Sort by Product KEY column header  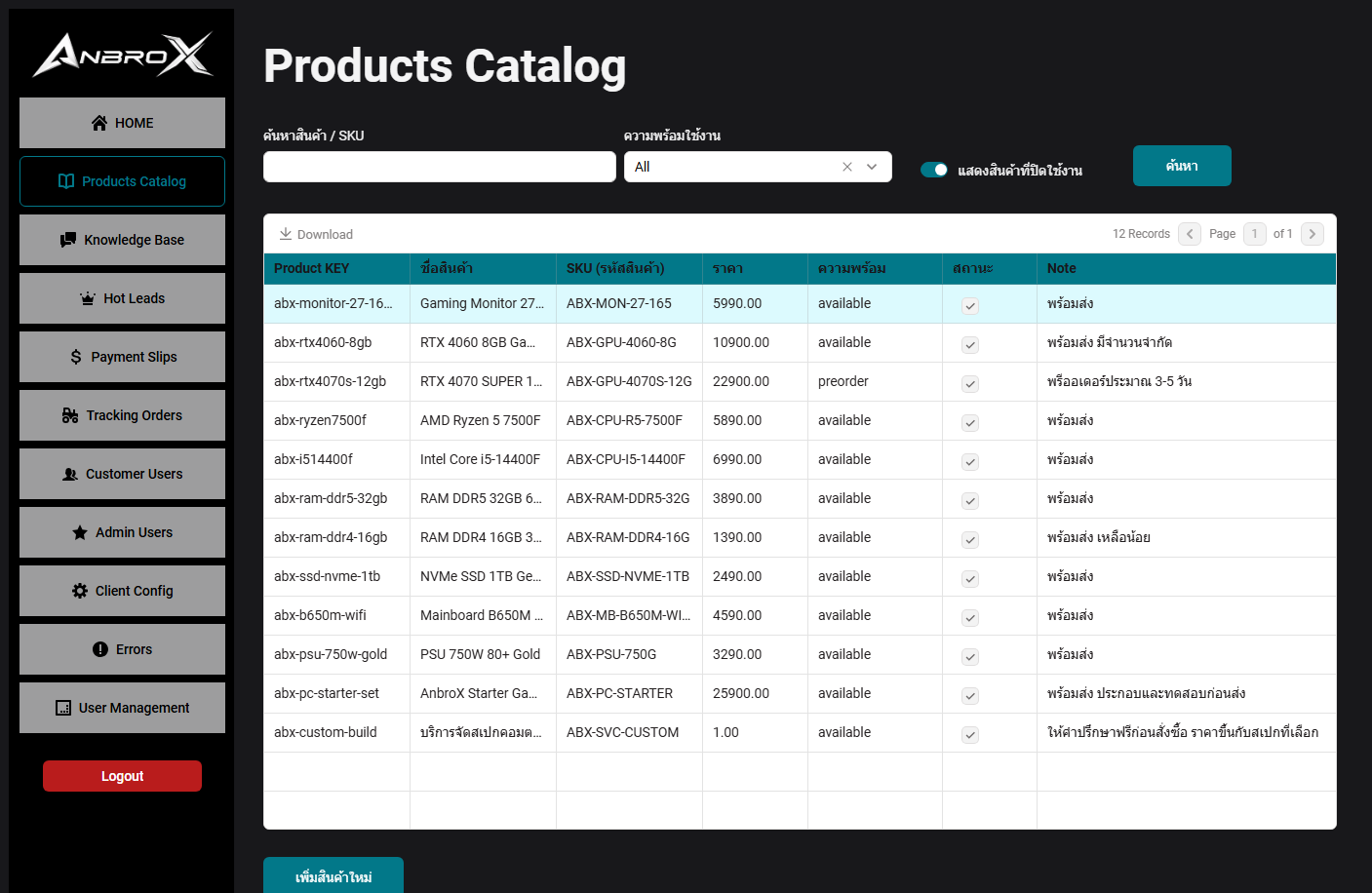click(336, 268)
